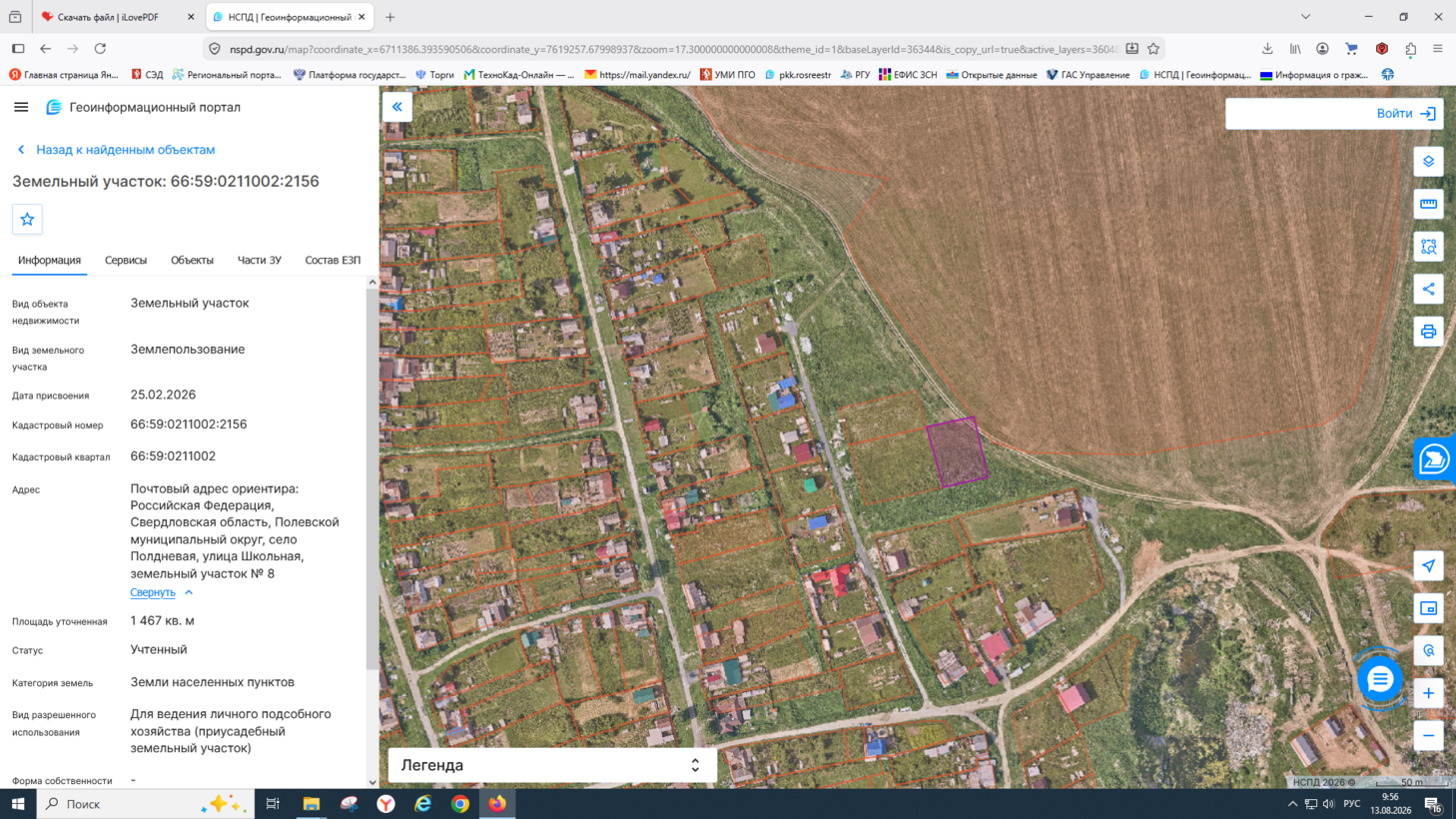Viewport: 1456px width, 819px height.
Task: Open Windows taskbar search box
Action: click(145, 804)
